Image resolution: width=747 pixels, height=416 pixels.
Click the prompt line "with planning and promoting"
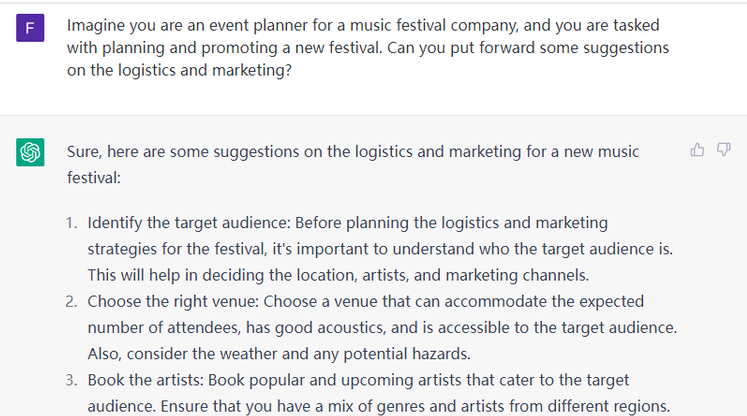tap(367, 49)
